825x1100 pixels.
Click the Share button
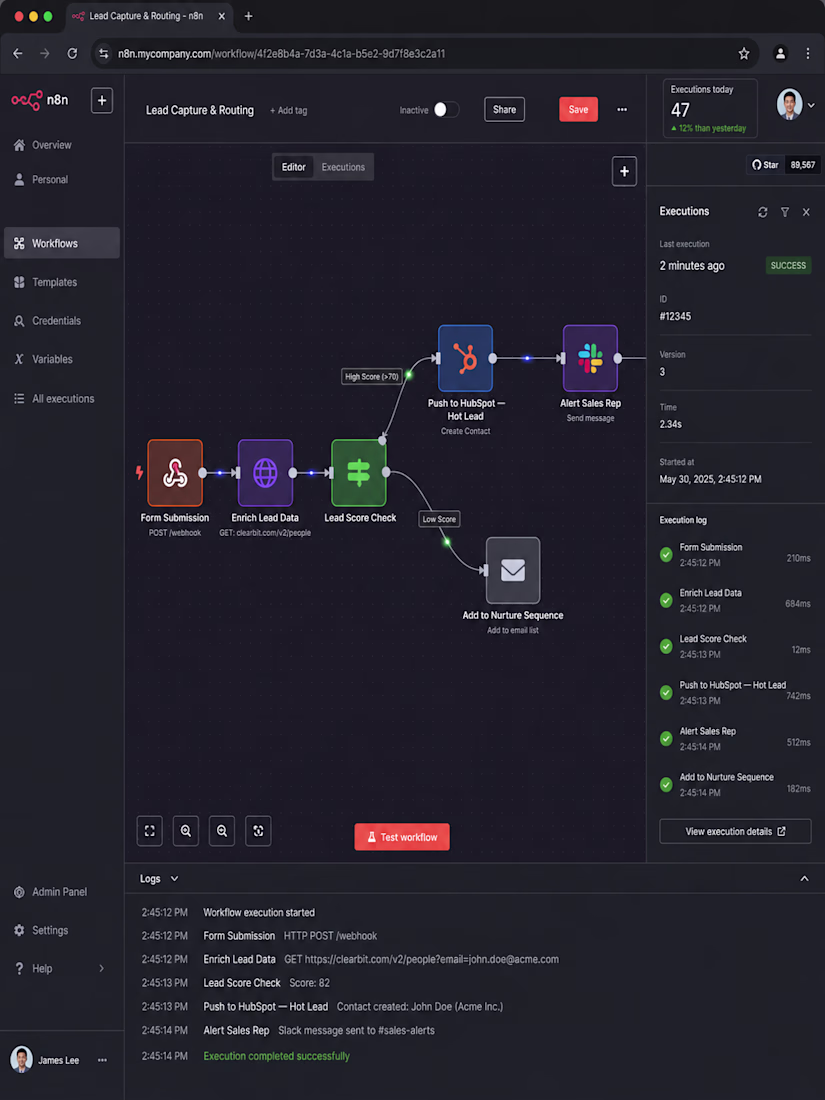(x=504, y=109)
